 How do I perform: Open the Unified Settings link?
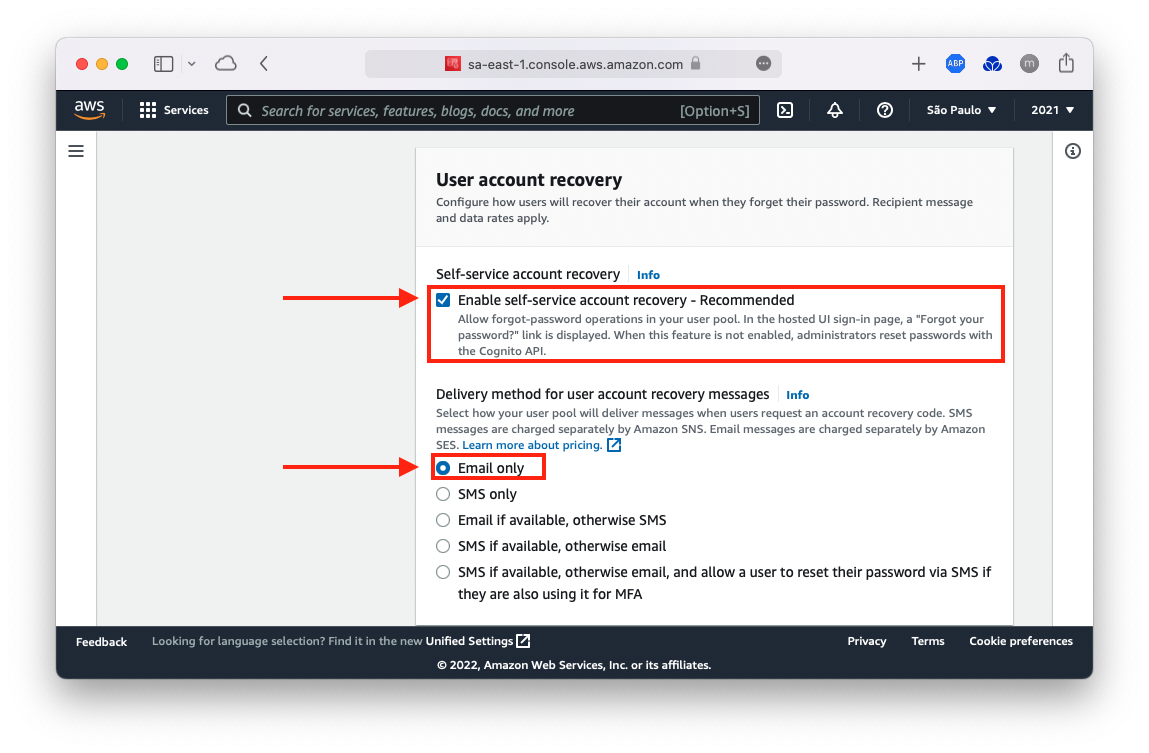click(469, 641)
